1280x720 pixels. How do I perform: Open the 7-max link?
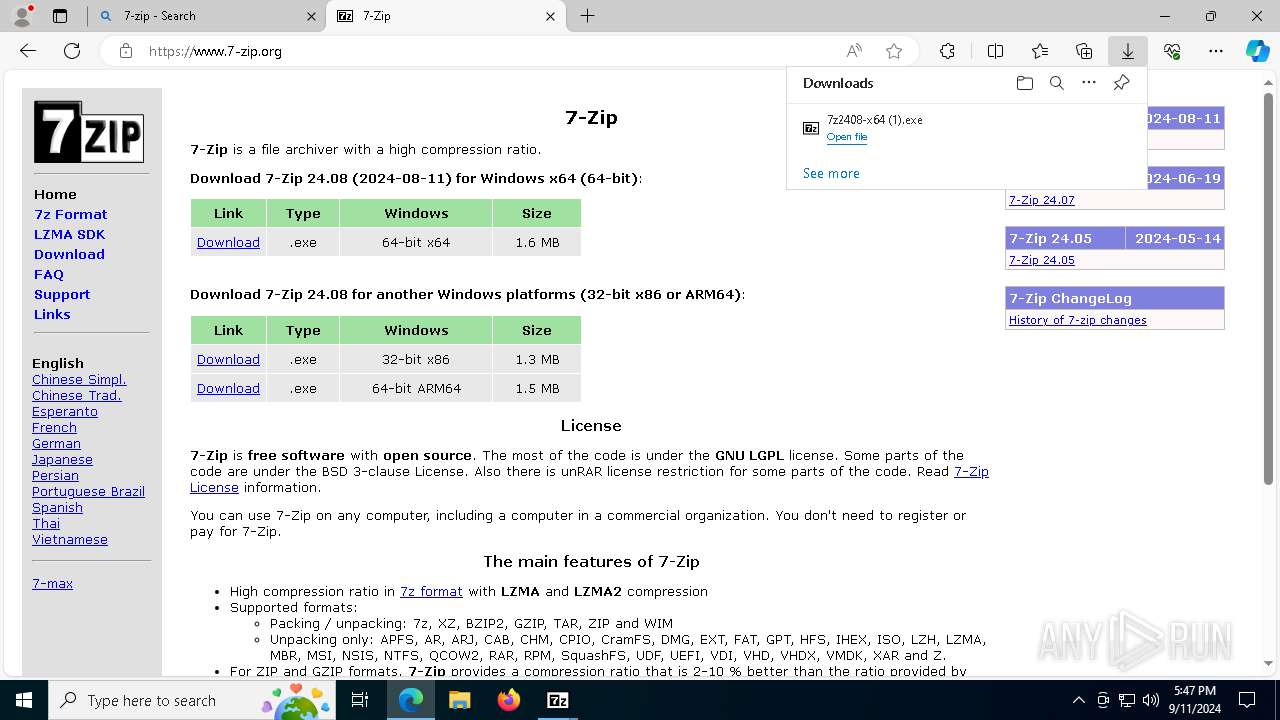tap(52, 583)
